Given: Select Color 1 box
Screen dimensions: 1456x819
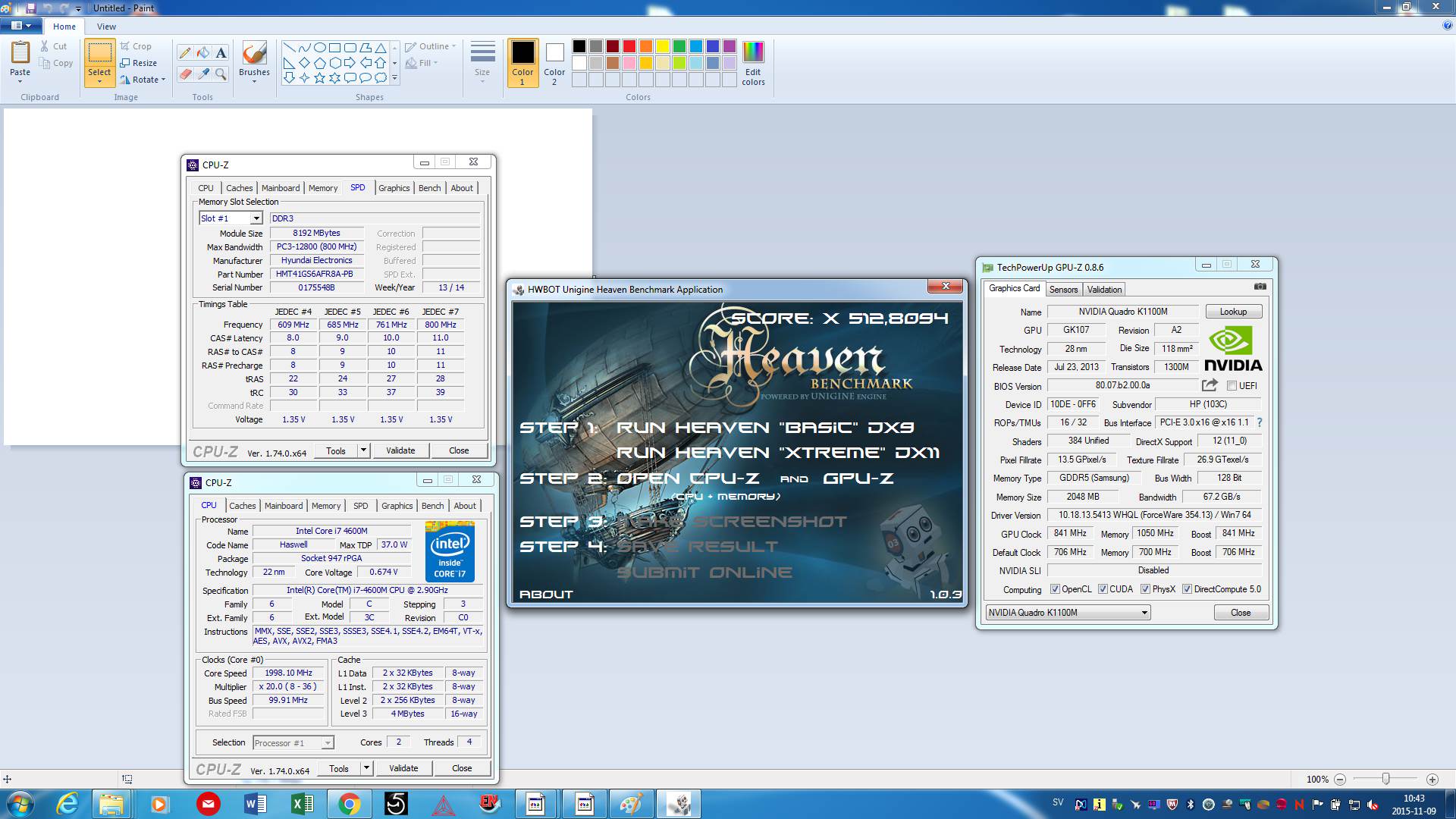Looking at the screenshot, I should click(x=522, y=63).
